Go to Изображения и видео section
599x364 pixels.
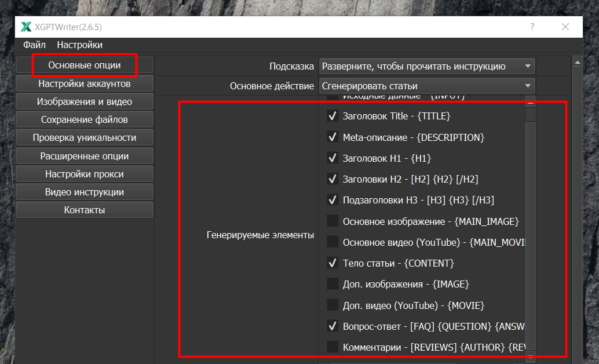click(84, 102)
